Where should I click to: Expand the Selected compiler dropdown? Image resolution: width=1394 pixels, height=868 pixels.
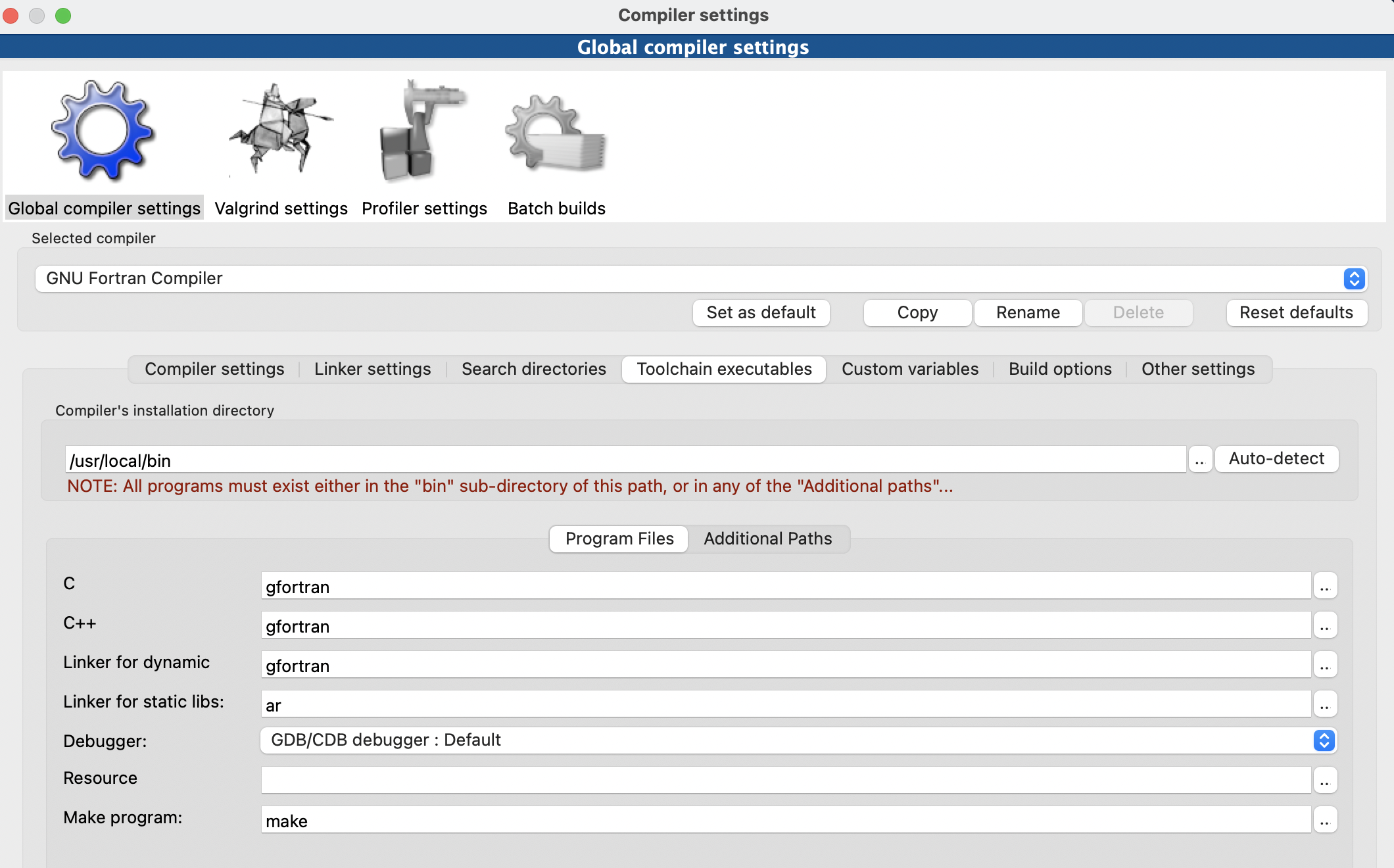[x=1354, y=279]
